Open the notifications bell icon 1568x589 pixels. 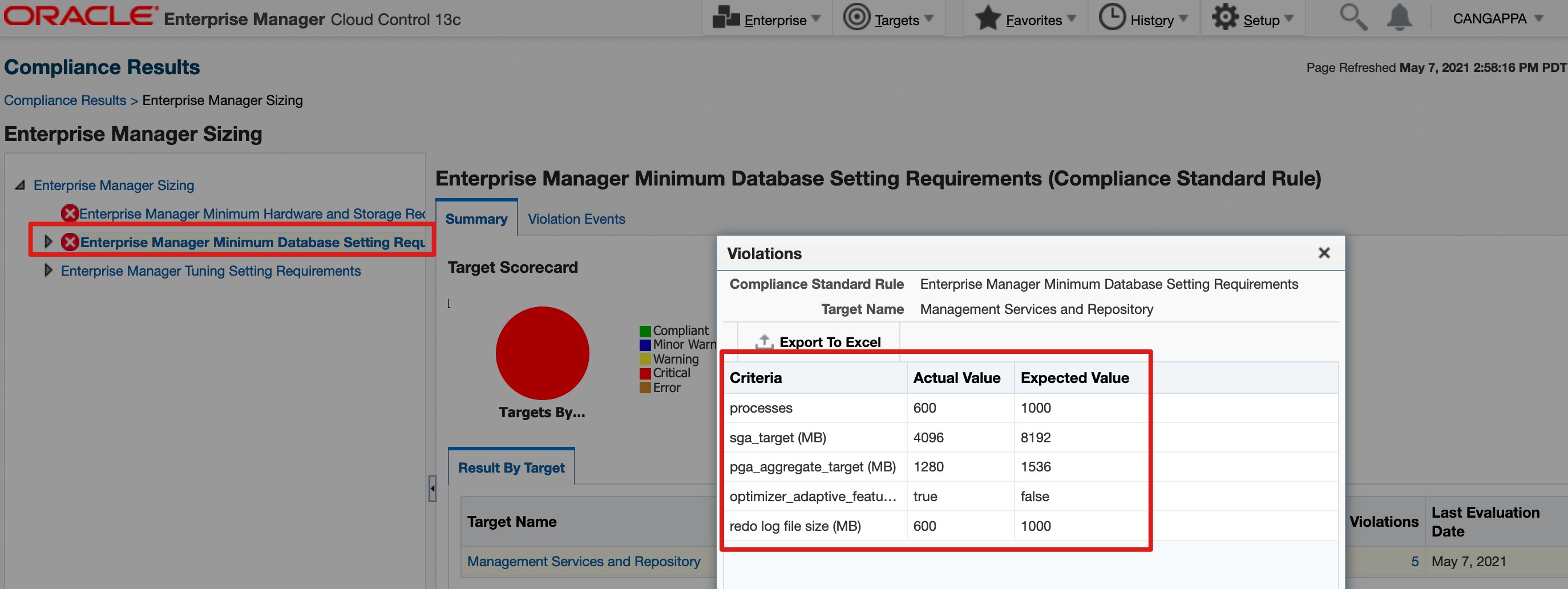1399,18
